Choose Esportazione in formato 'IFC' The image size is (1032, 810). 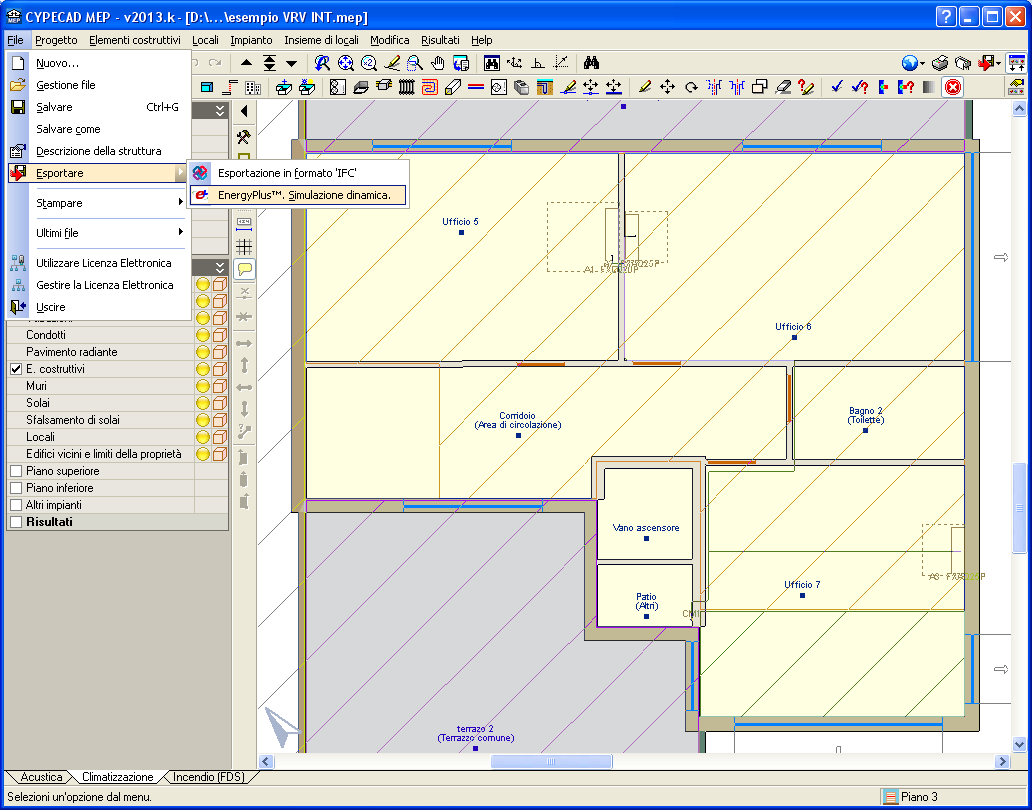tap(297, 173)
